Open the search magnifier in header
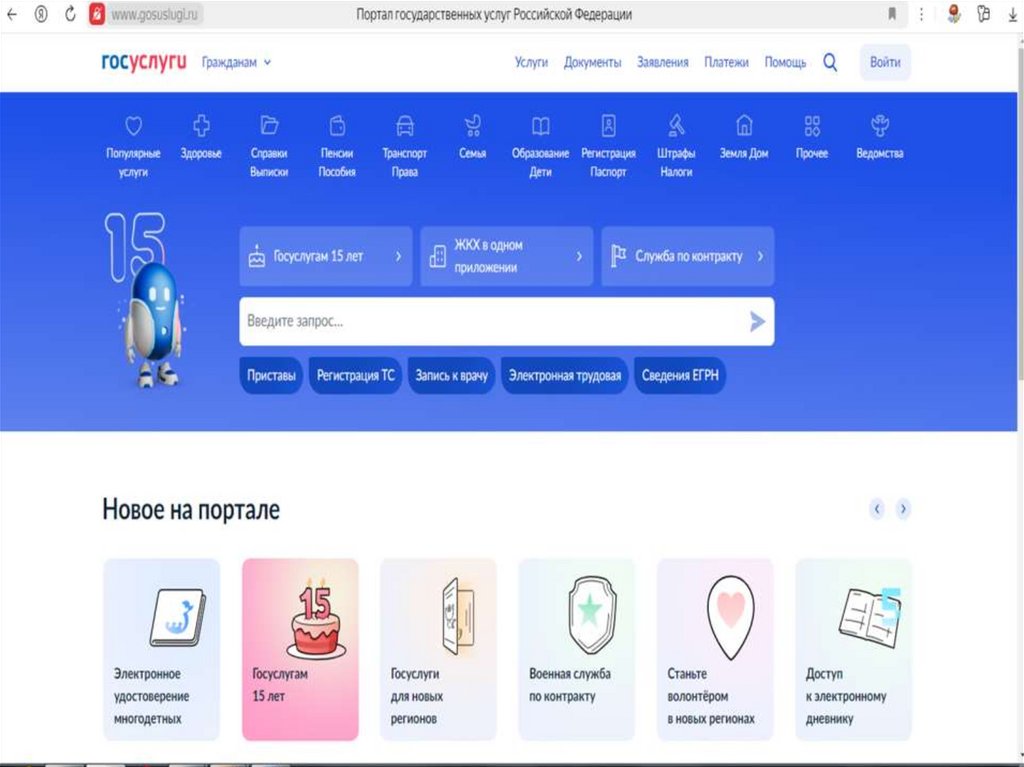The width and height of the screenshot is (1024, 767). point(830,62)
